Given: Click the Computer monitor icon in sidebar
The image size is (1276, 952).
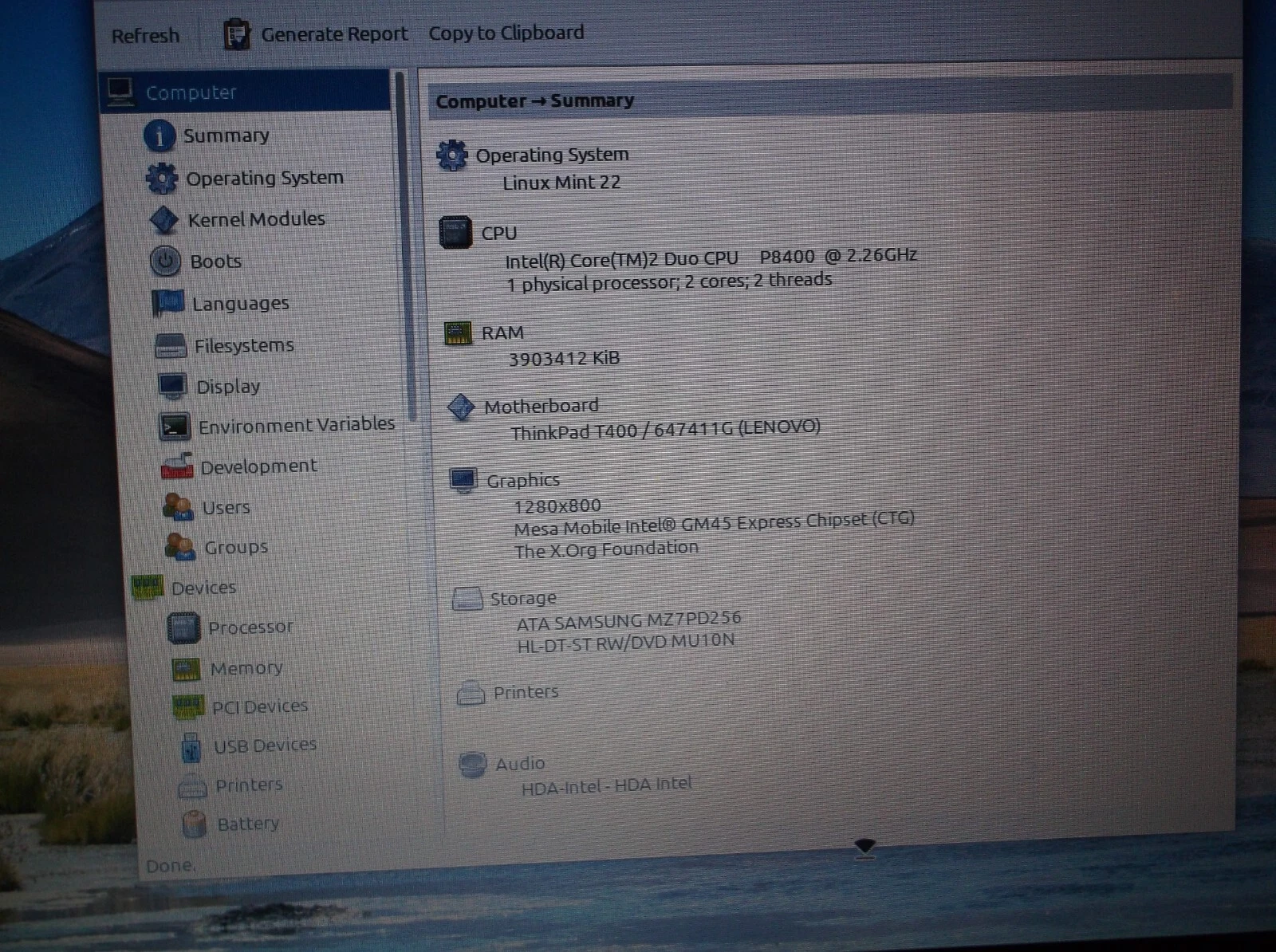Looking at the screenshot, I should click(120, 92).
